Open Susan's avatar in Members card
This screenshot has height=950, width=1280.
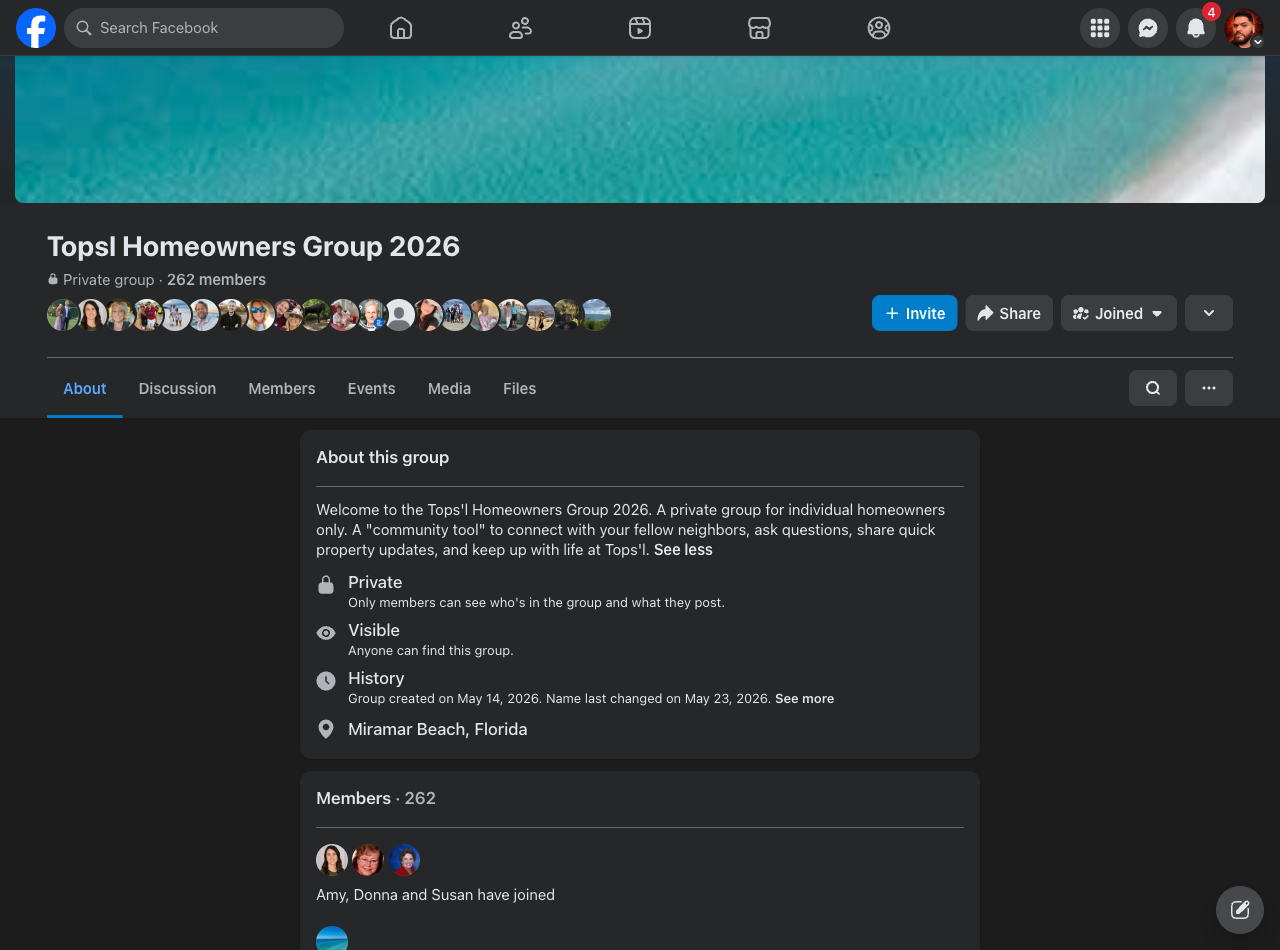(x=404, y=860)
